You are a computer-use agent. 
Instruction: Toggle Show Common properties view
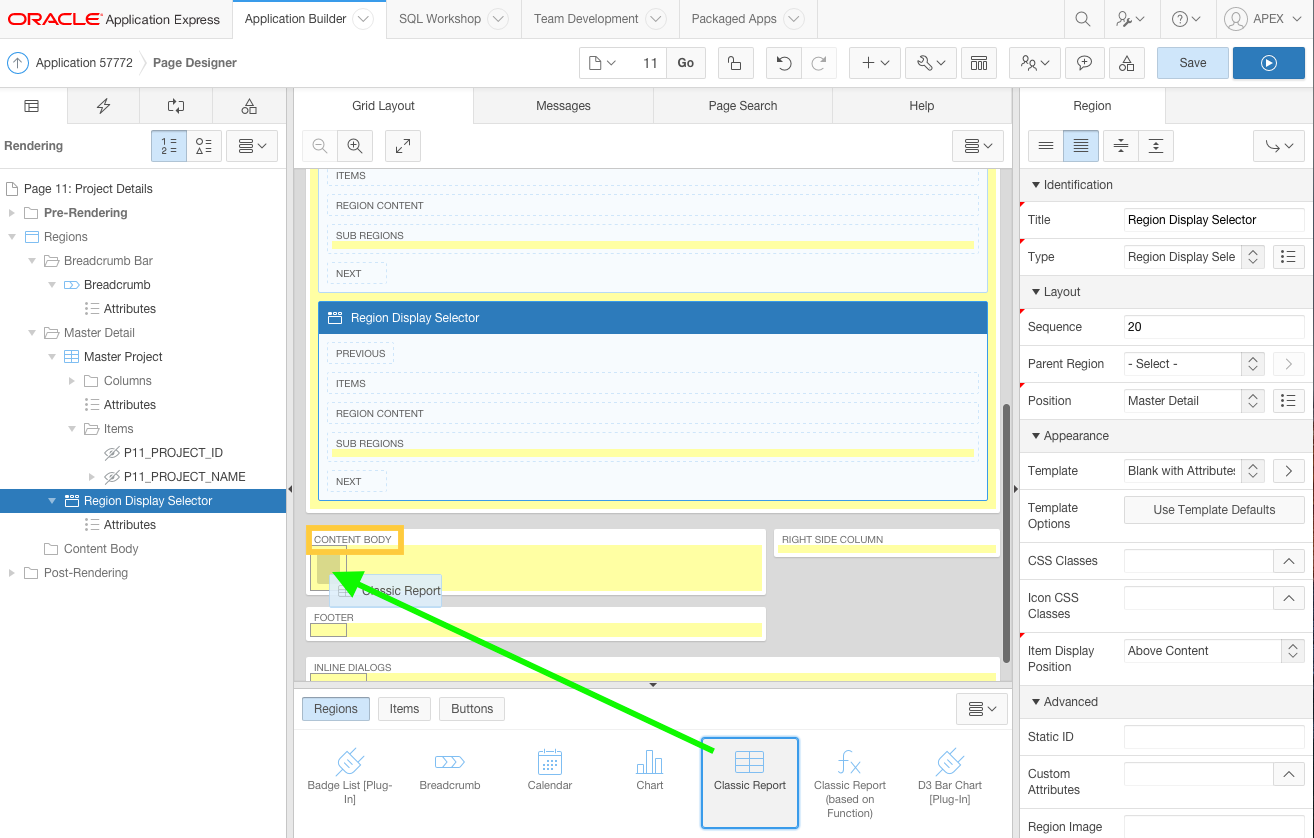coord(1046,146)
